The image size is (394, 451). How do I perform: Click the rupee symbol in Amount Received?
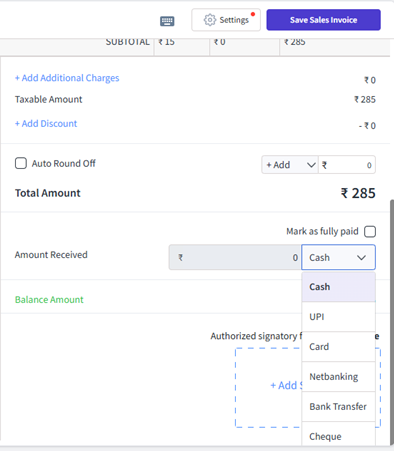[x=180, y=257]
